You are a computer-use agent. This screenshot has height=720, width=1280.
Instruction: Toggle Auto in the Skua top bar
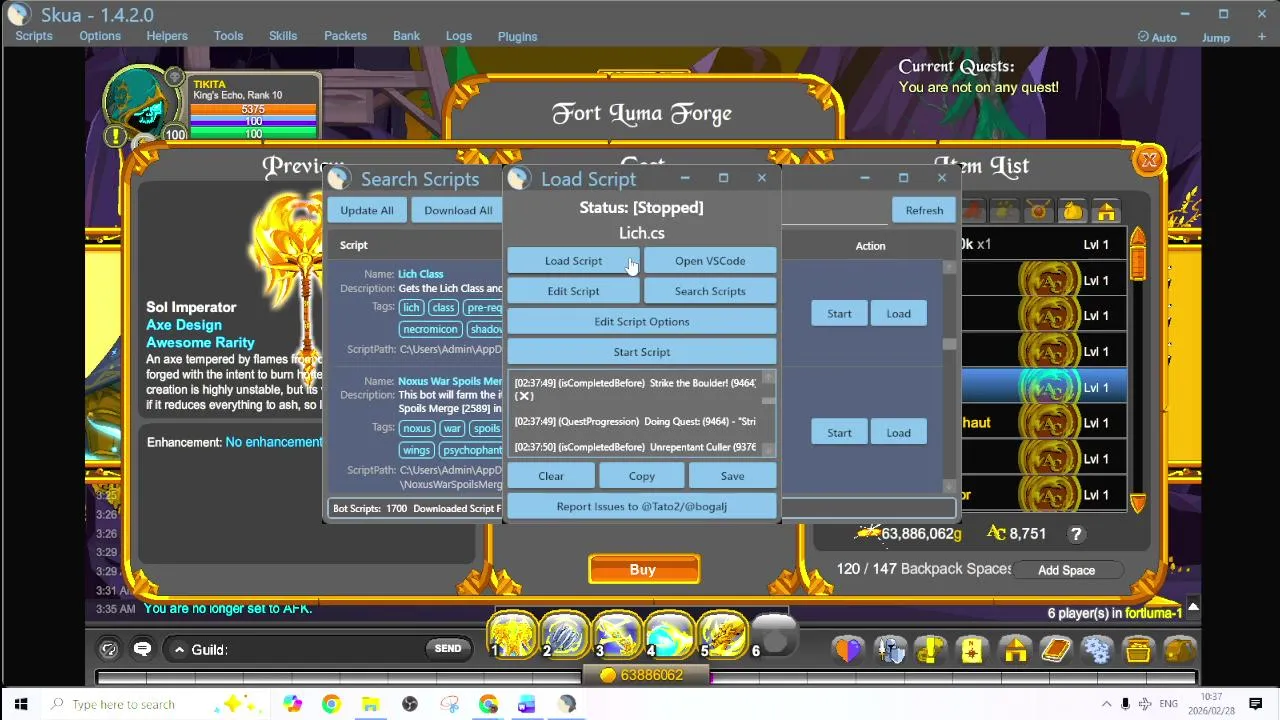coord(1157,37)
